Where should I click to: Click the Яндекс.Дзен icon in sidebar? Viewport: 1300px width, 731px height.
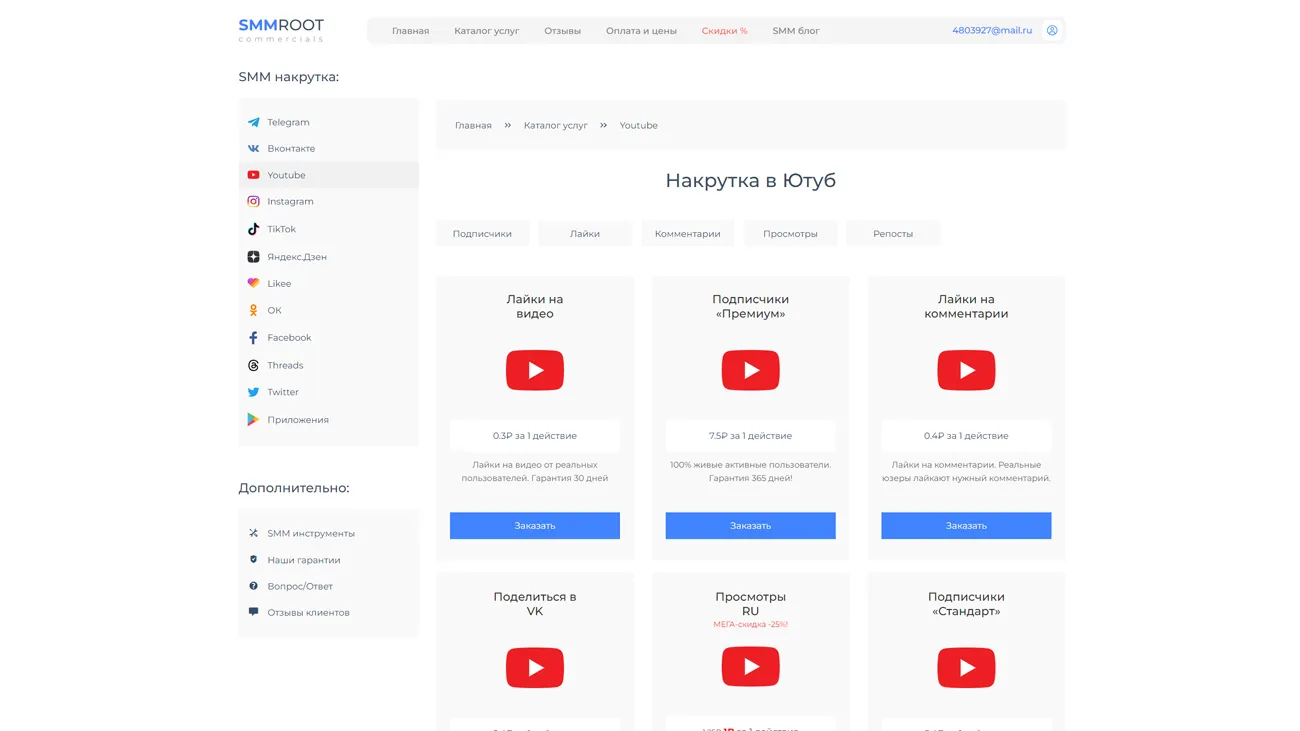tap(253, 257)
